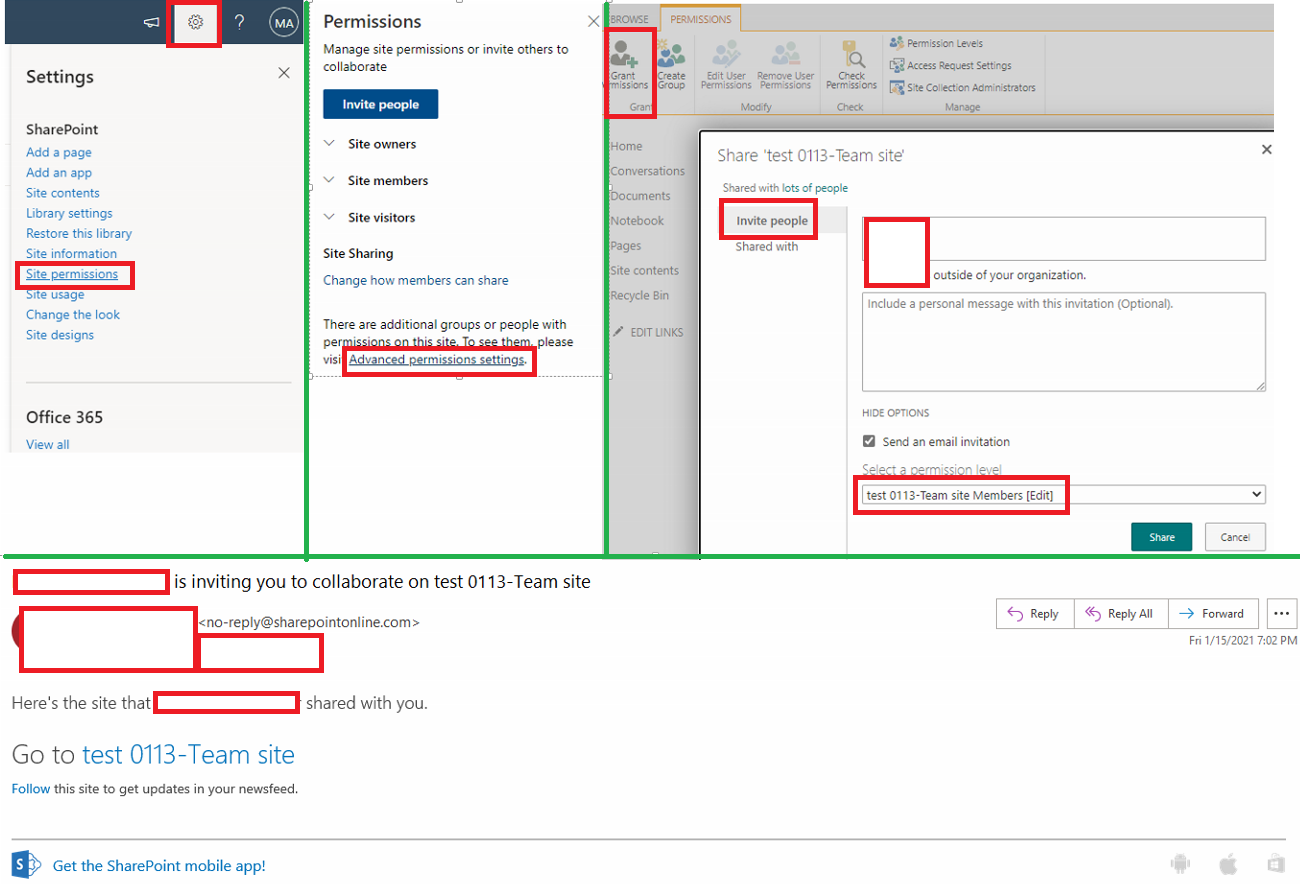Click the Reply All button
The width and height of the screenshot is (1300, 884).
coord(1120,614)
